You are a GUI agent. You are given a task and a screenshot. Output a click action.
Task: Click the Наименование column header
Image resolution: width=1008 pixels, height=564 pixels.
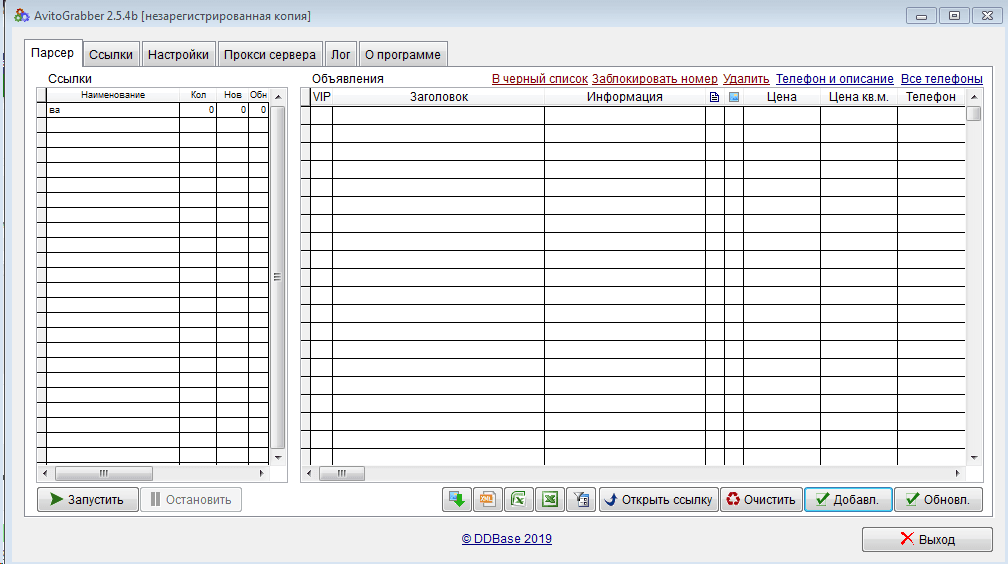pyautogui.click(x=112, y=95)
